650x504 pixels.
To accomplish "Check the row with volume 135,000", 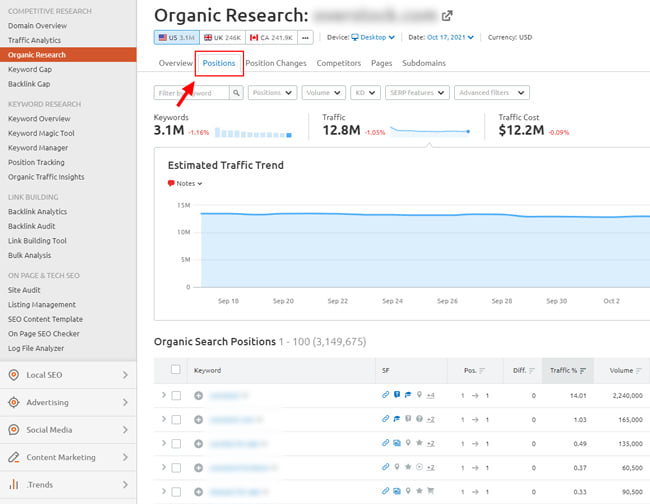I will click(176, 444).
